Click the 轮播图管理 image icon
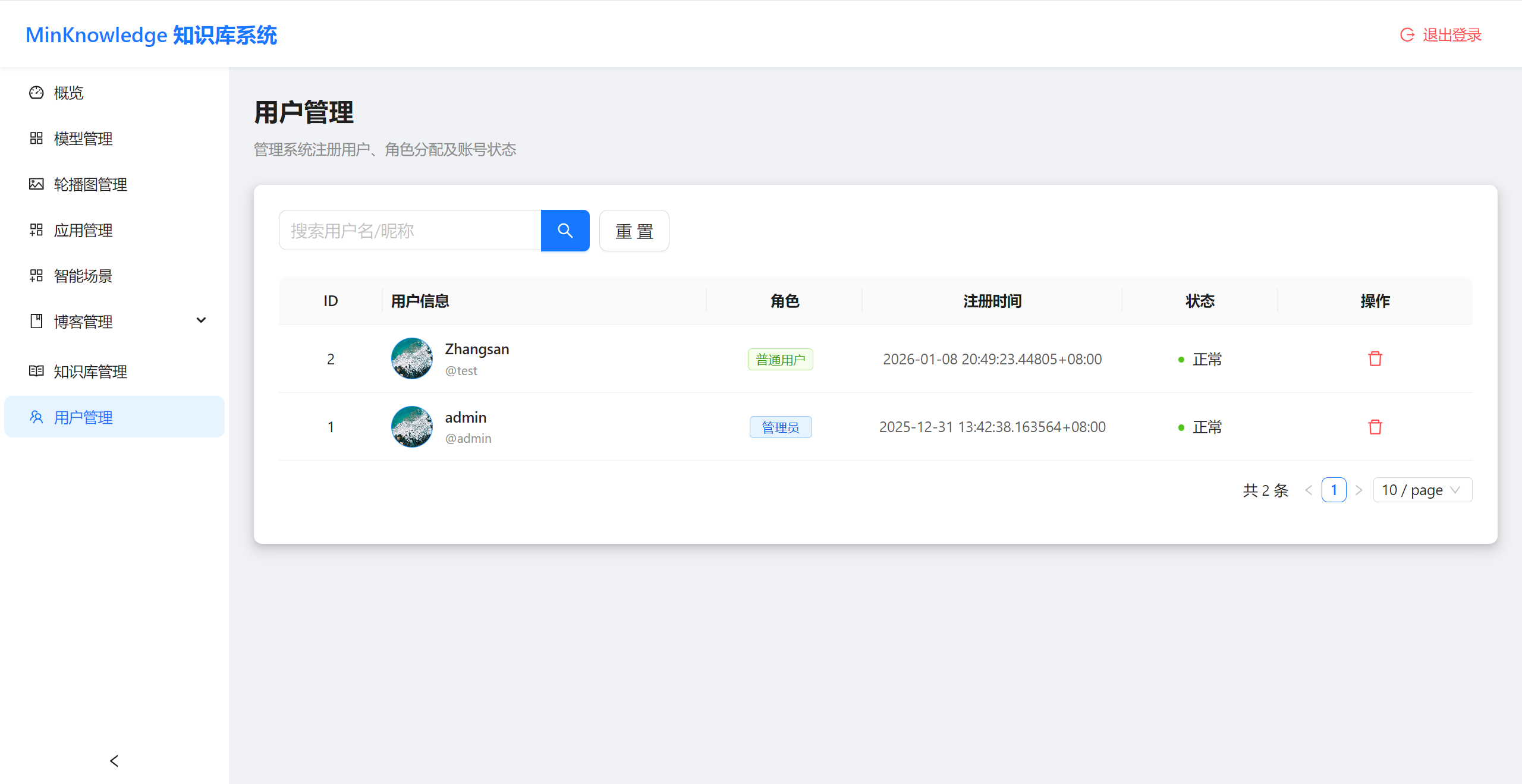Image resolution: width=1522 pixels, height=784 pixels. 36,184
